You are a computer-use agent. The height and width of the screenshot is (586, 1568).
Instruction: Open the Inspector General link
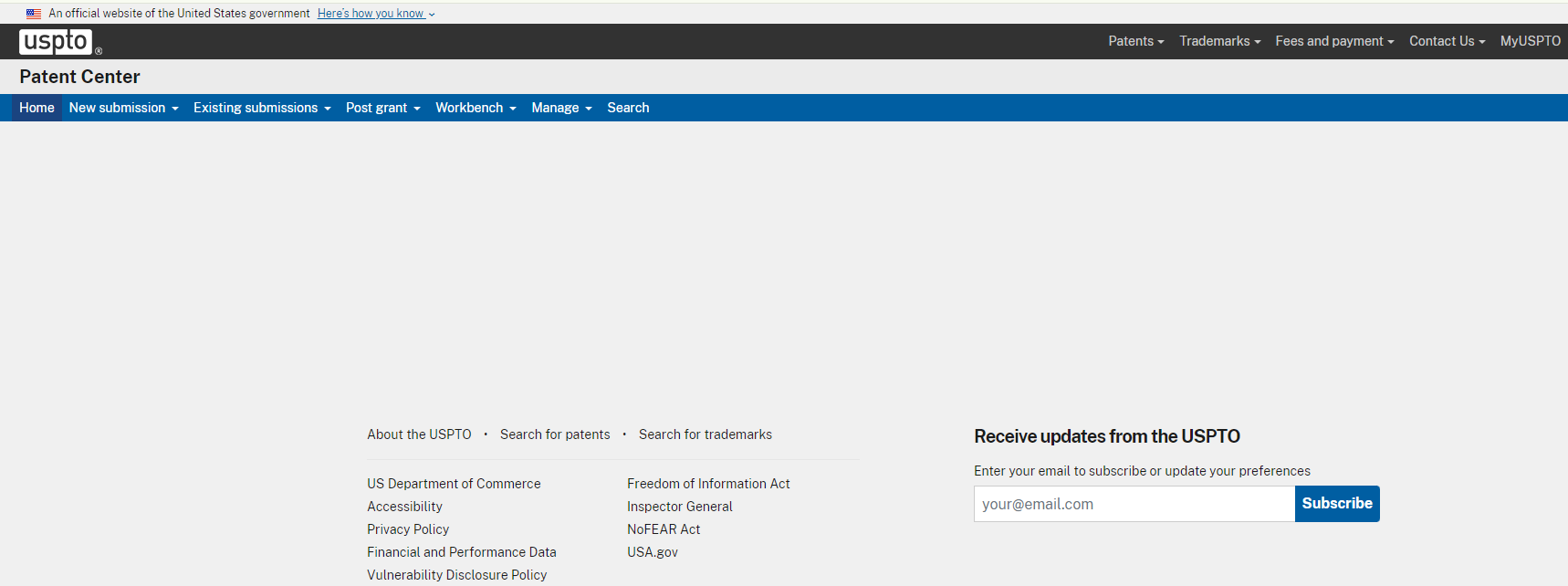[680, 507]
